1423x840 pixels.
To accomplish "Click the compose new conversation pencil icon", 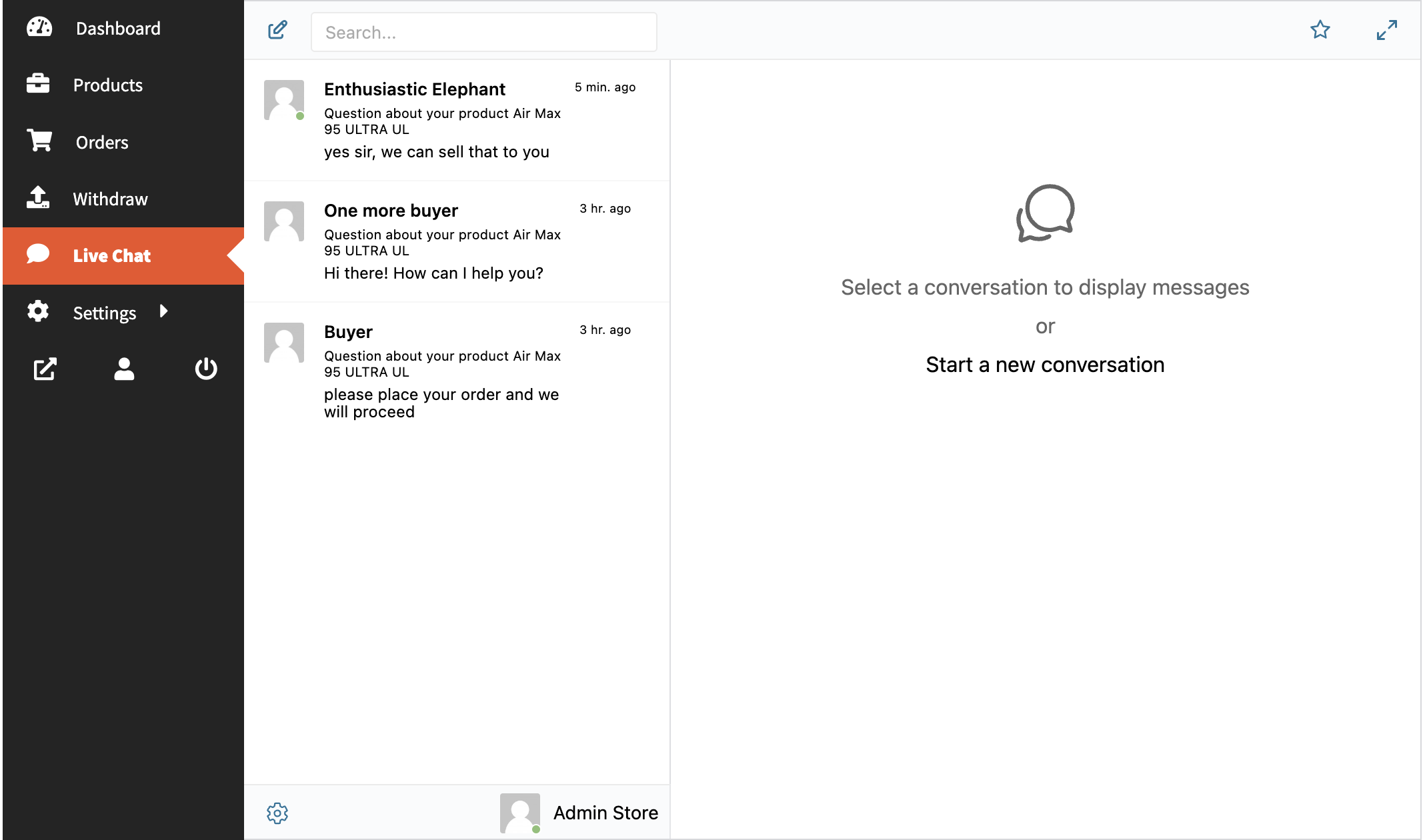I will tap(277, 30).
